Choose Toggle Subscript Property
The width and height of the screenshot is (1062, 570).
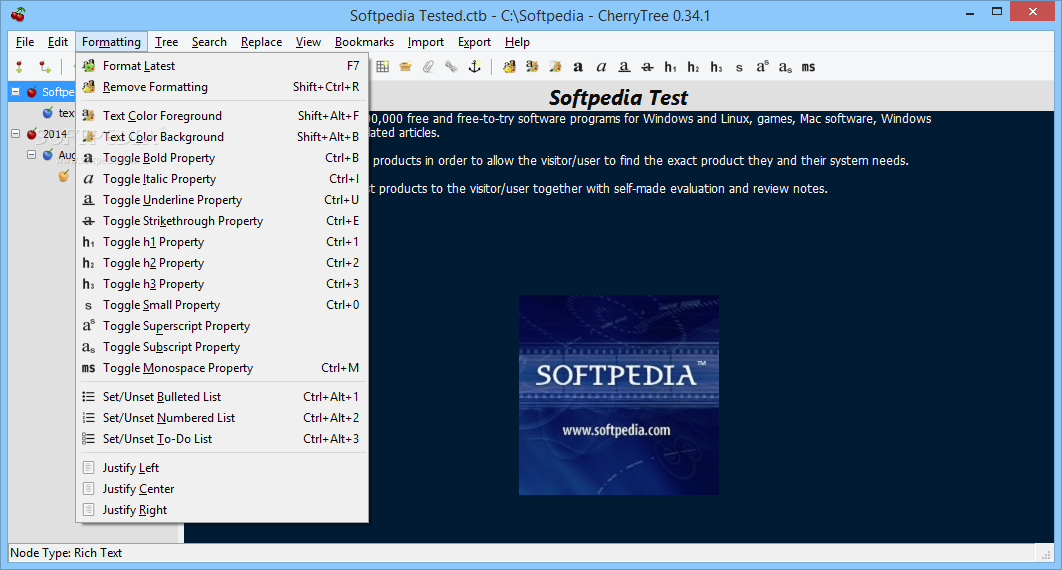coord(221,347)
